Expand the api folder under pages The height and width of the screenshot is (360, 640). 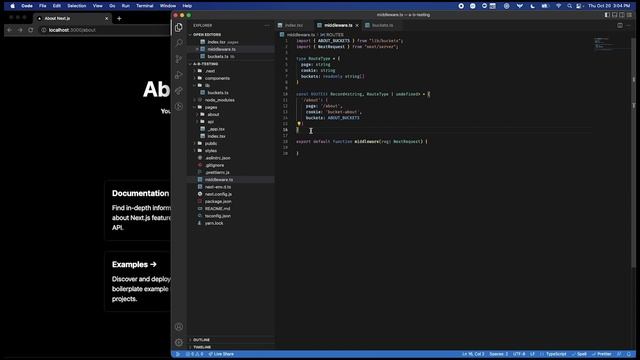click(x=231, y=122)
